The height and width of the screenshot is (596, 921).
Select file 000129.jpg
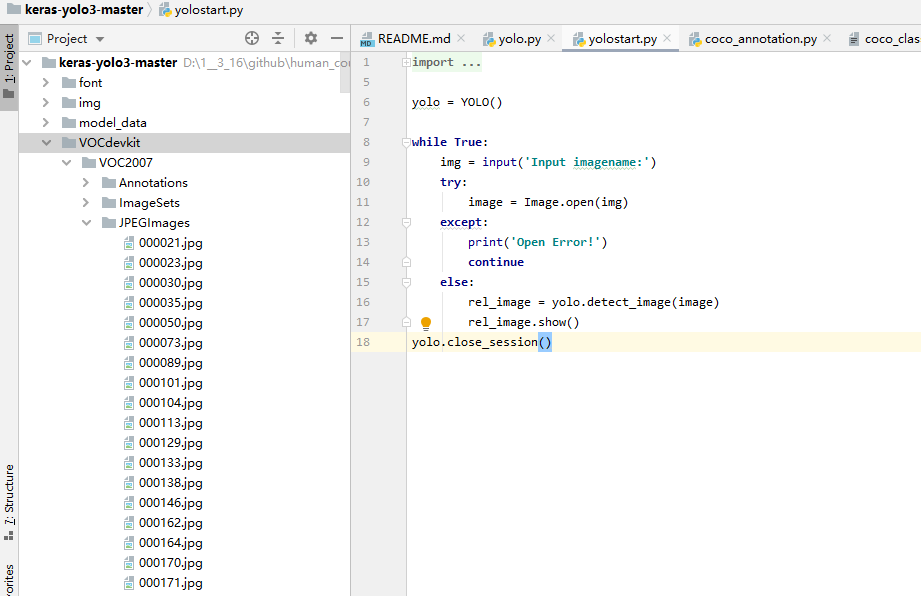point(170,442)
